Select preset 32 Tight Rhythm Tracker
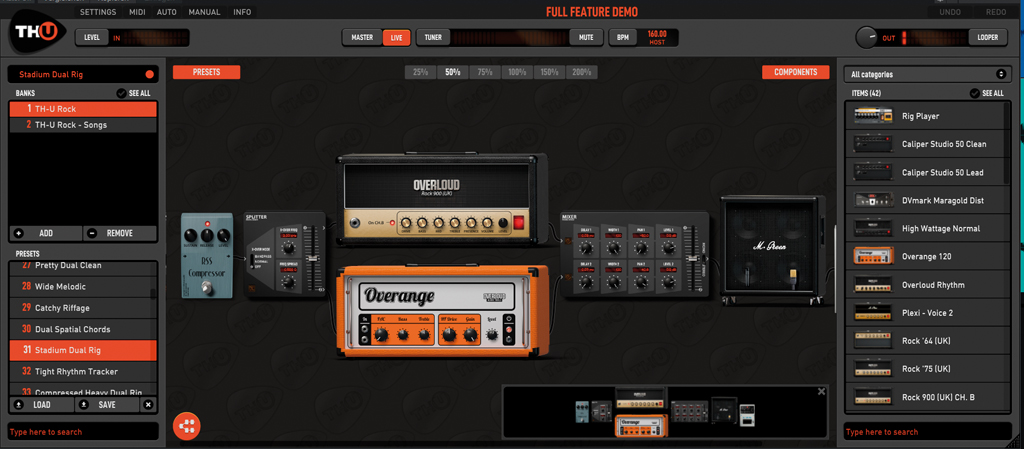1024x449 pixels. pos(83,371)
